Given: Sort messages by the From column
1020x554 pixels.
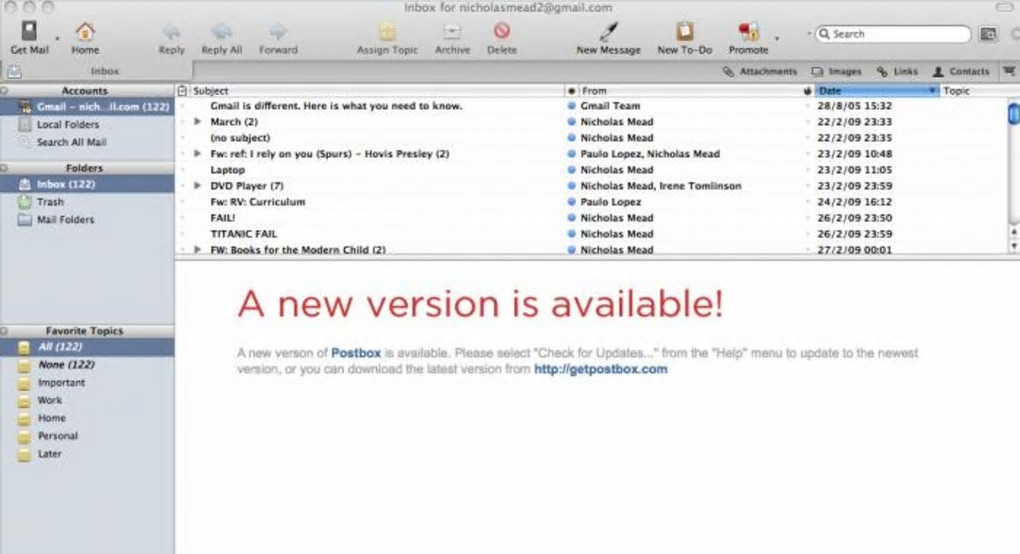Looking at the screenshot, I should pyautogui.click(x=690, y=91).
